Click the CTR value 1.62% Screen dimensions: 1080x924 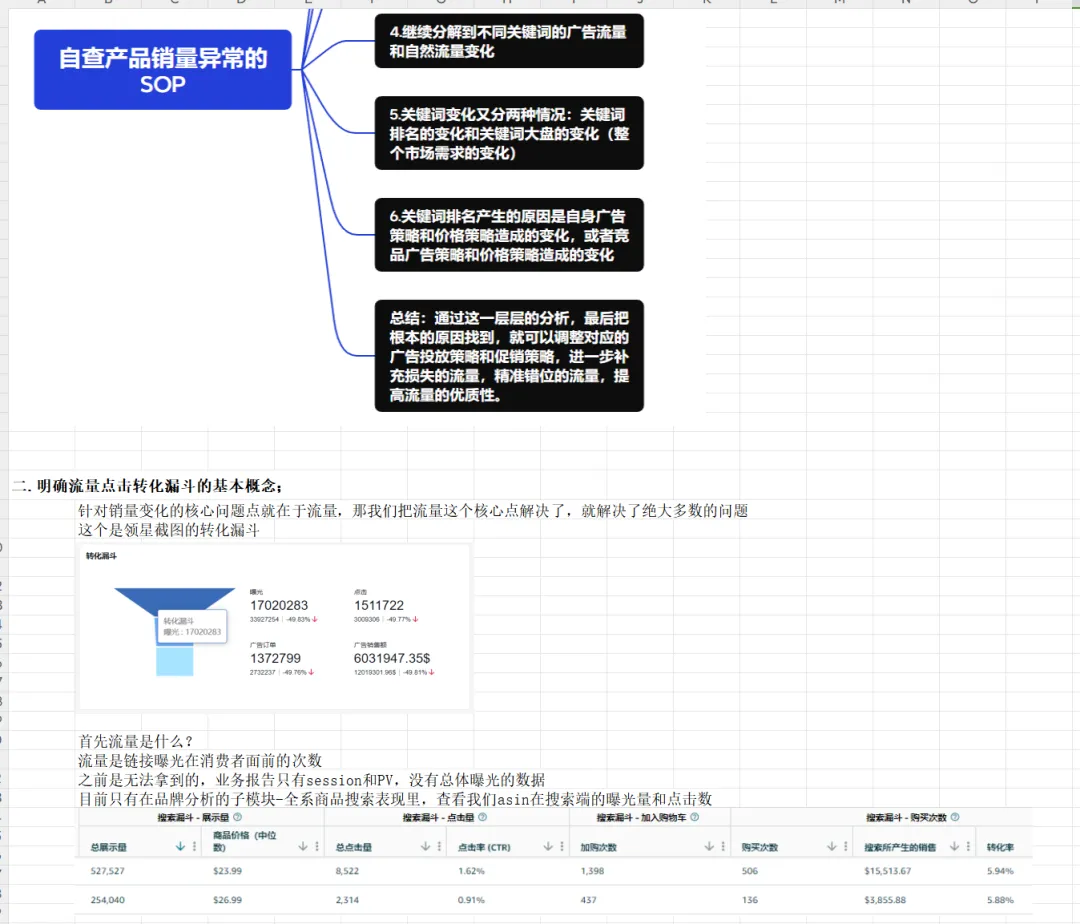coord(471,871)
